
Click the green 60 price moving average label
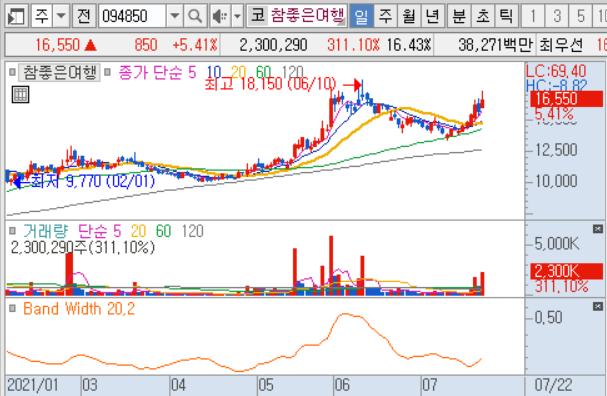click(263, 72)
